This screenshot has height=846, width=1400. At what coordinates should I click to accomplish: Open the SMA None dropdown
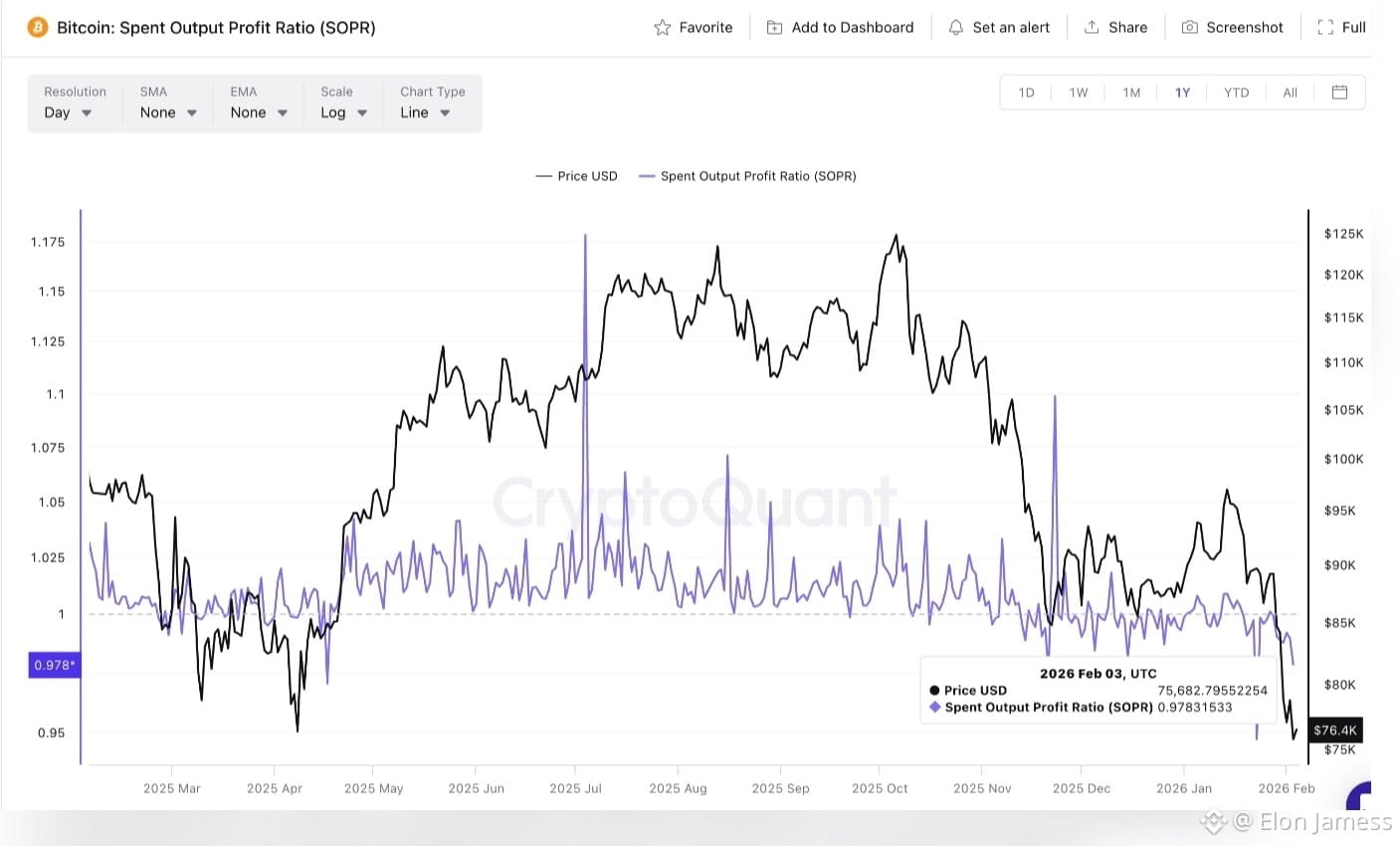click(167, 112)
